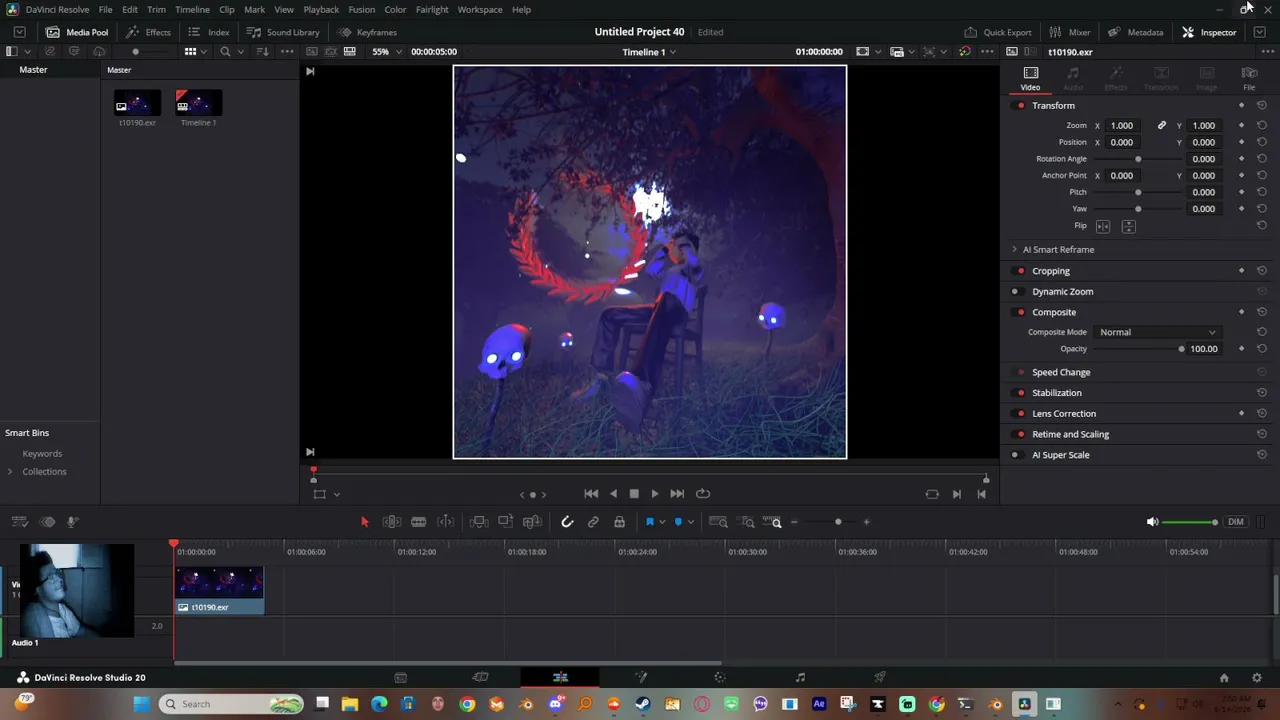Open the viewer zoom 55% dropdown
This screenshot has width=1280, height=720.
coord(386,52)
